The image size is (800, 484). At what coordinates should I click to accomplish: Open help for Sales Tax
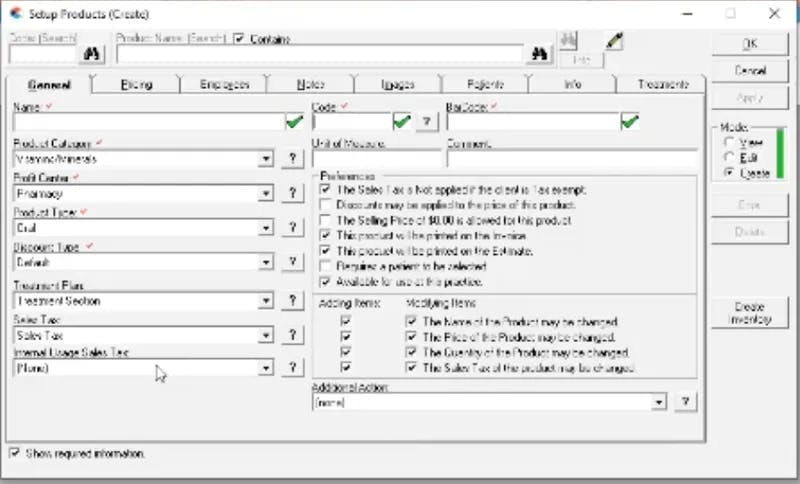[293, 335]
